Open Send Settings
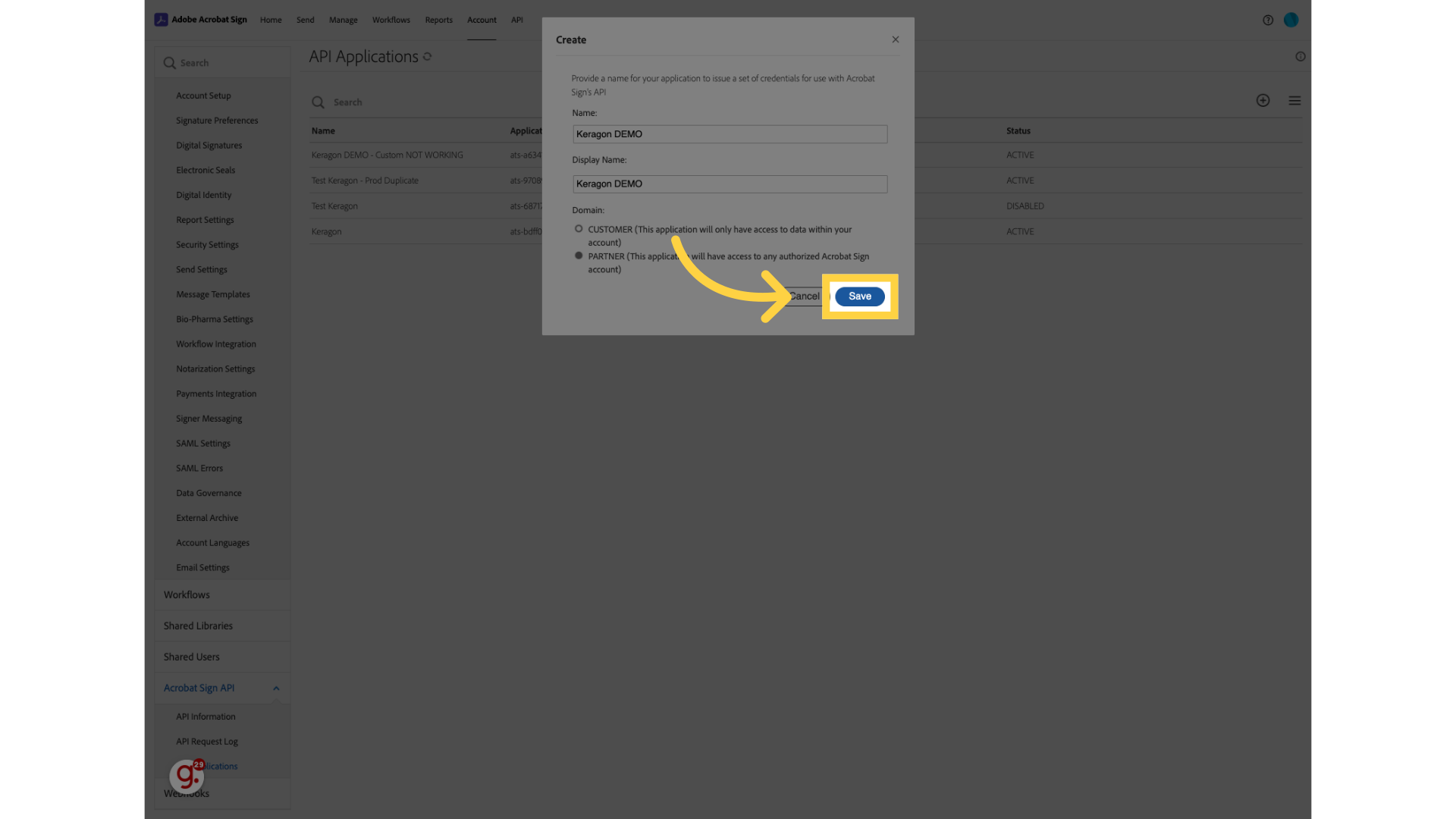 (x=202, y=270)
